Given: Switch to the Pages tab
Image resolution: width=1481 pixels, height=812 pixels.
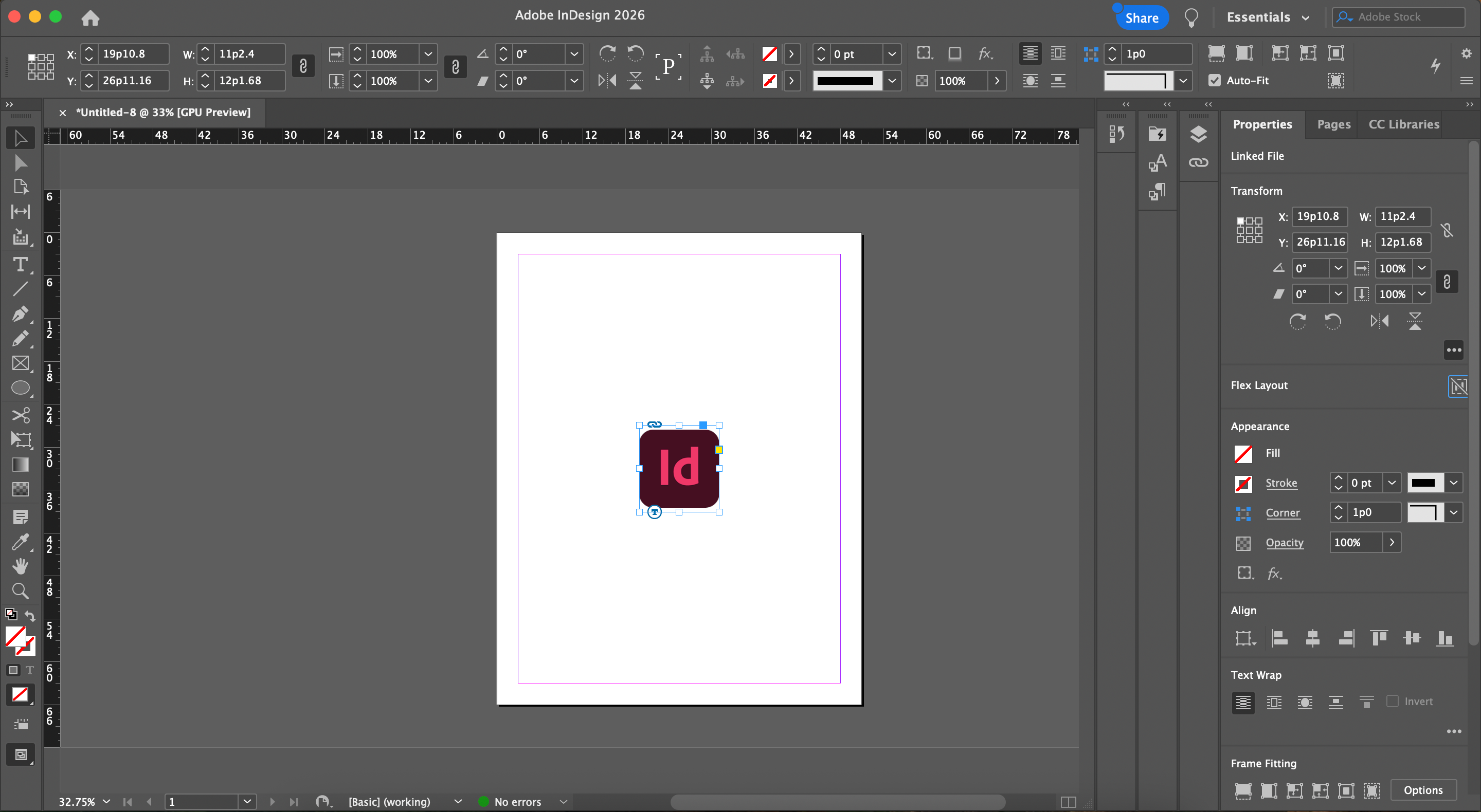Looking at the screenshot, I should coord(1333,124).
